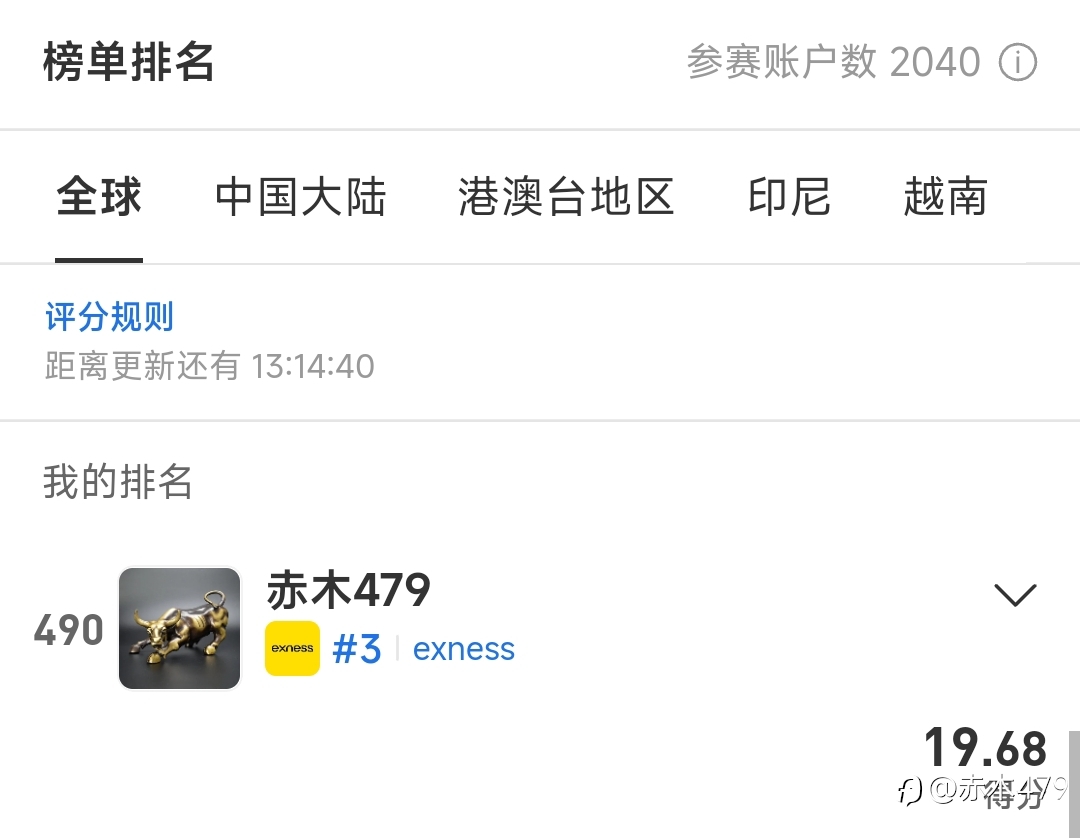Click the 榜单排名 heading
The height and width of the screenshot is (838, 1080).
pos(129,62)
